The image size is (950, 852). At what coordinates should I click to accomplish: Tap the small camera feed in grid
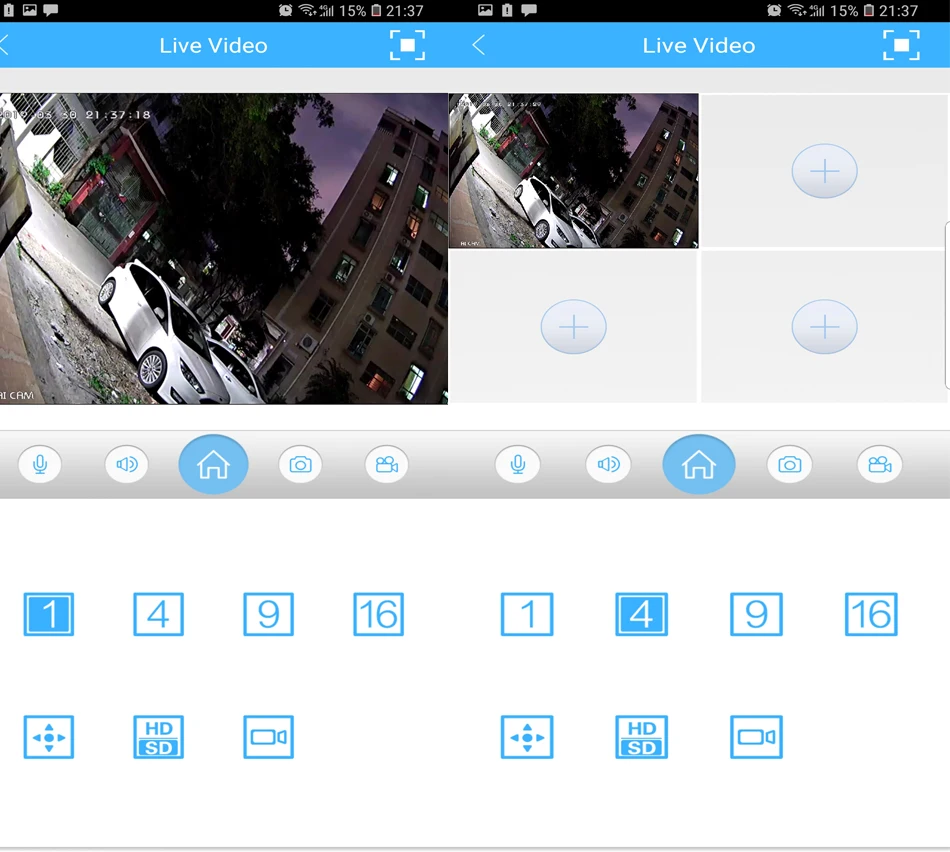(573, 170)
